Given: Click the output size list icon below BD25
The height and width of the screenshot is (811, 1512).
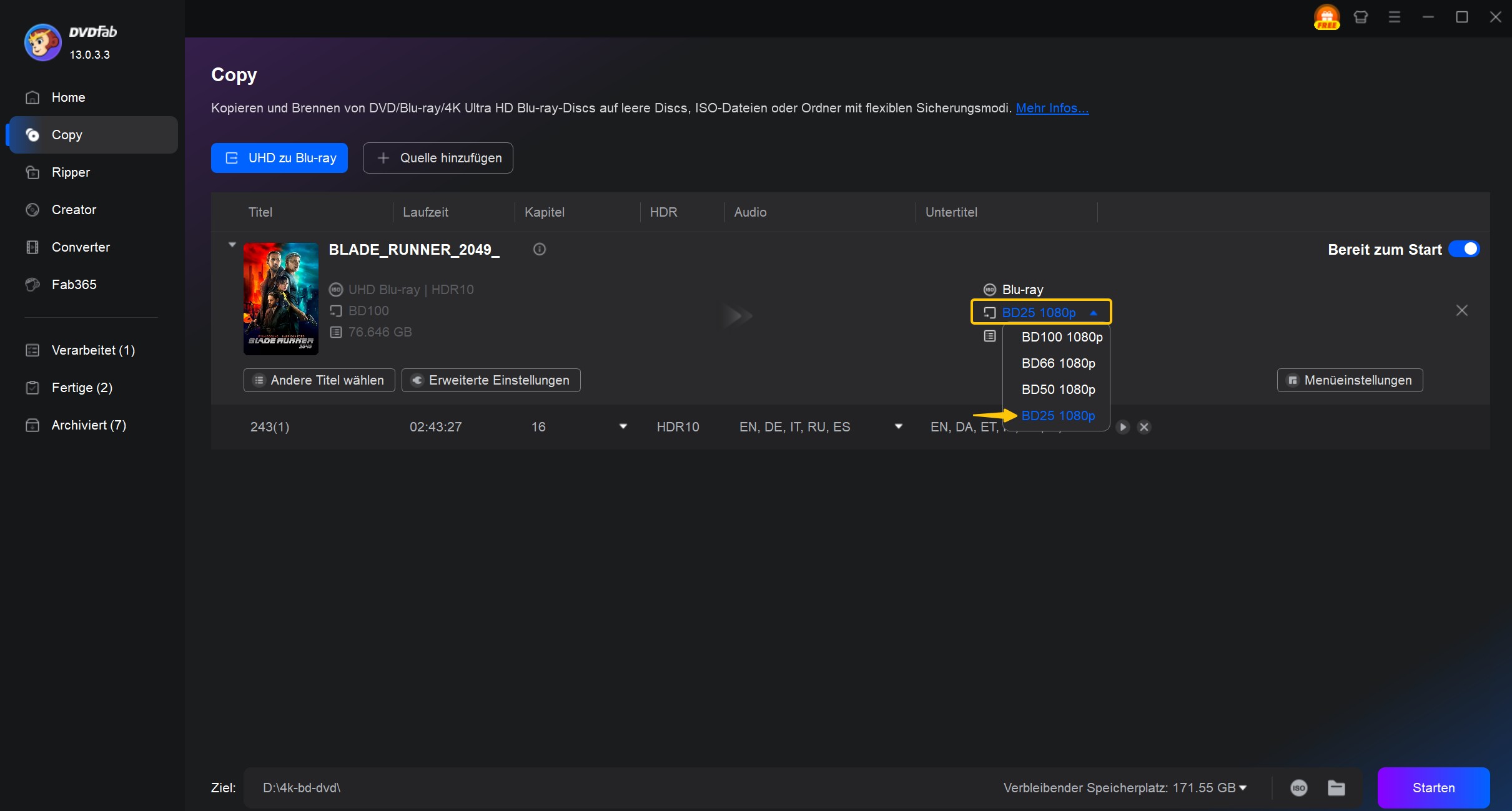Looking at the screenshot, I should (989, 337).
